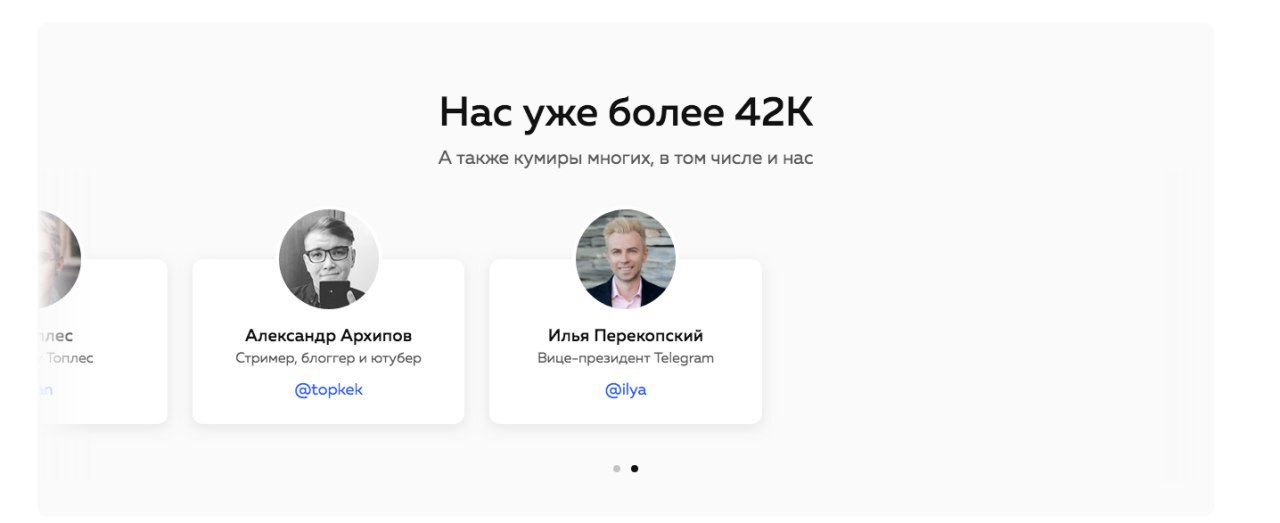This screenshot has height=523, width=1280.
Task: Follow the @ilya username link
Action: click(x=626, y=390)
